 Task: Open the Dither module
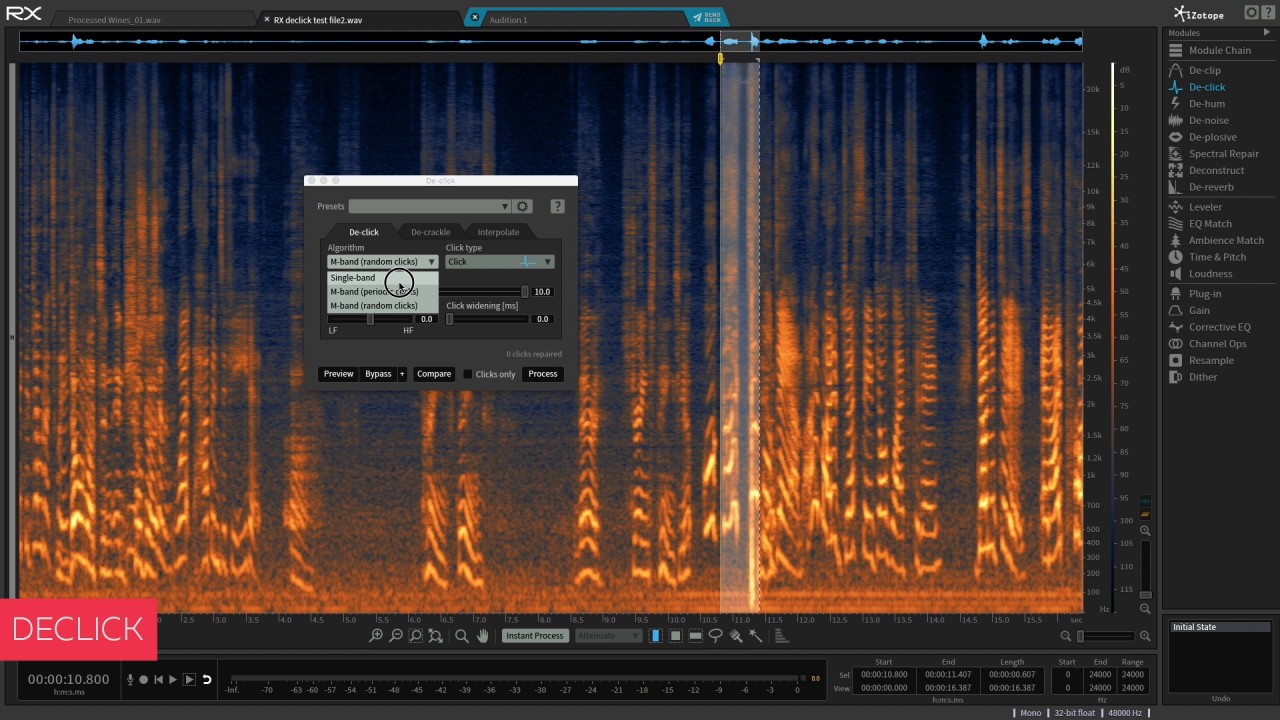click(x=1203, y=377)
